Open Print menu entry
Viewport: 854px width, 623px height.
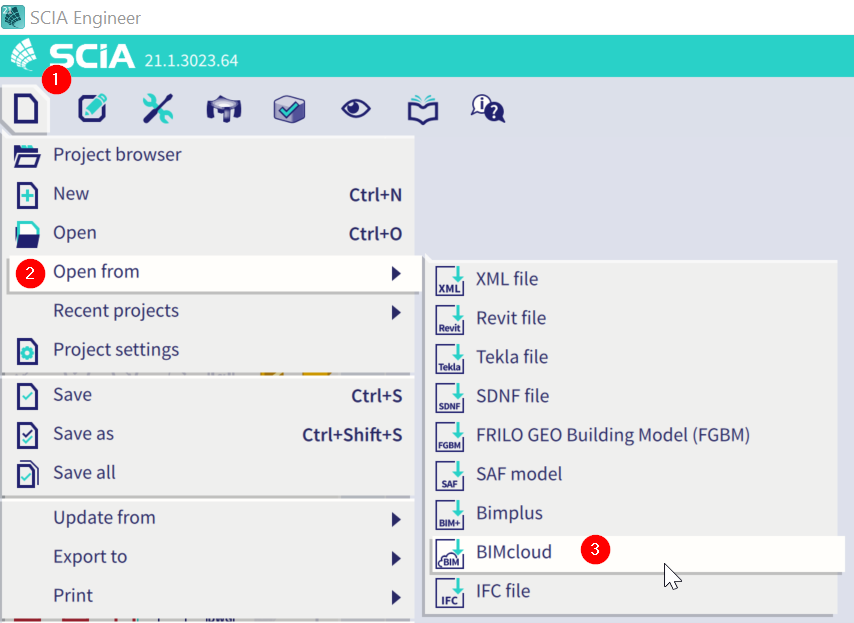210,596
